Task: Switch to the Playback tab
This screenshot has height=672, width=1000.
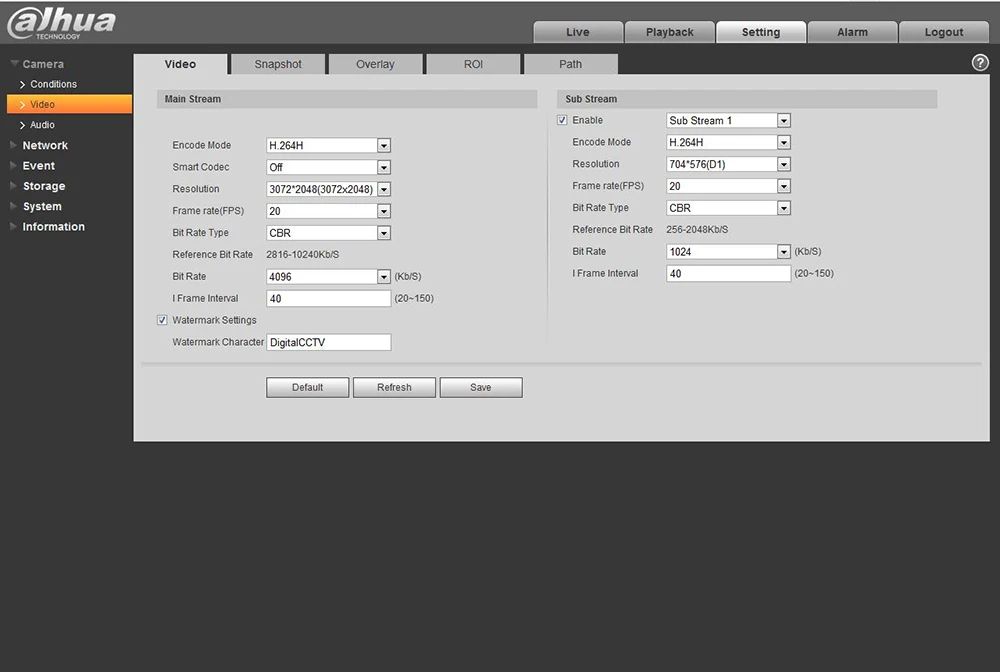Action: pos(670,32)
